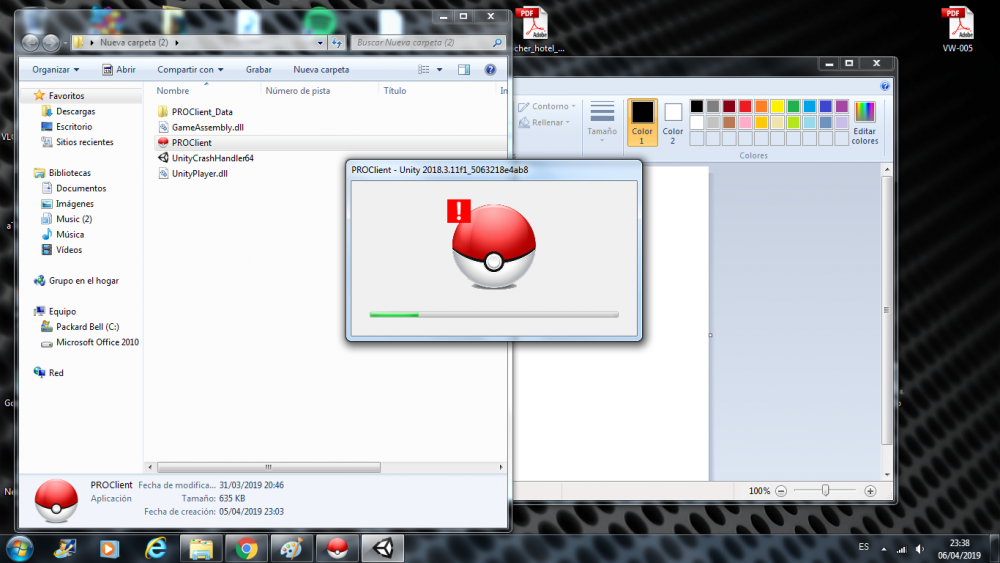Click the Nueva carpeta button
The image size is (1000, 563).
[321, 70]
